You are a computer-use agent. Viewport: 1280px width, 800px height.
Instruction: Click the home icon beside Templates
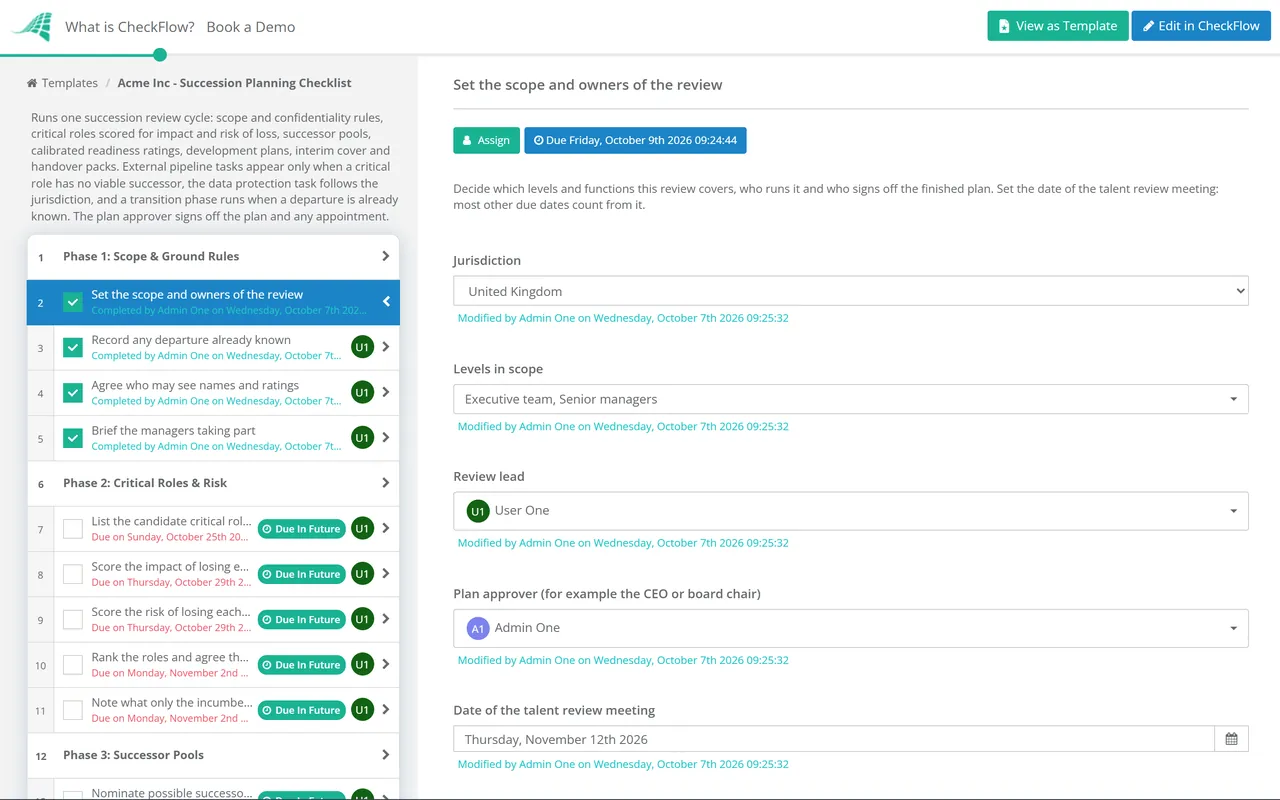click(x=32, y=83)
